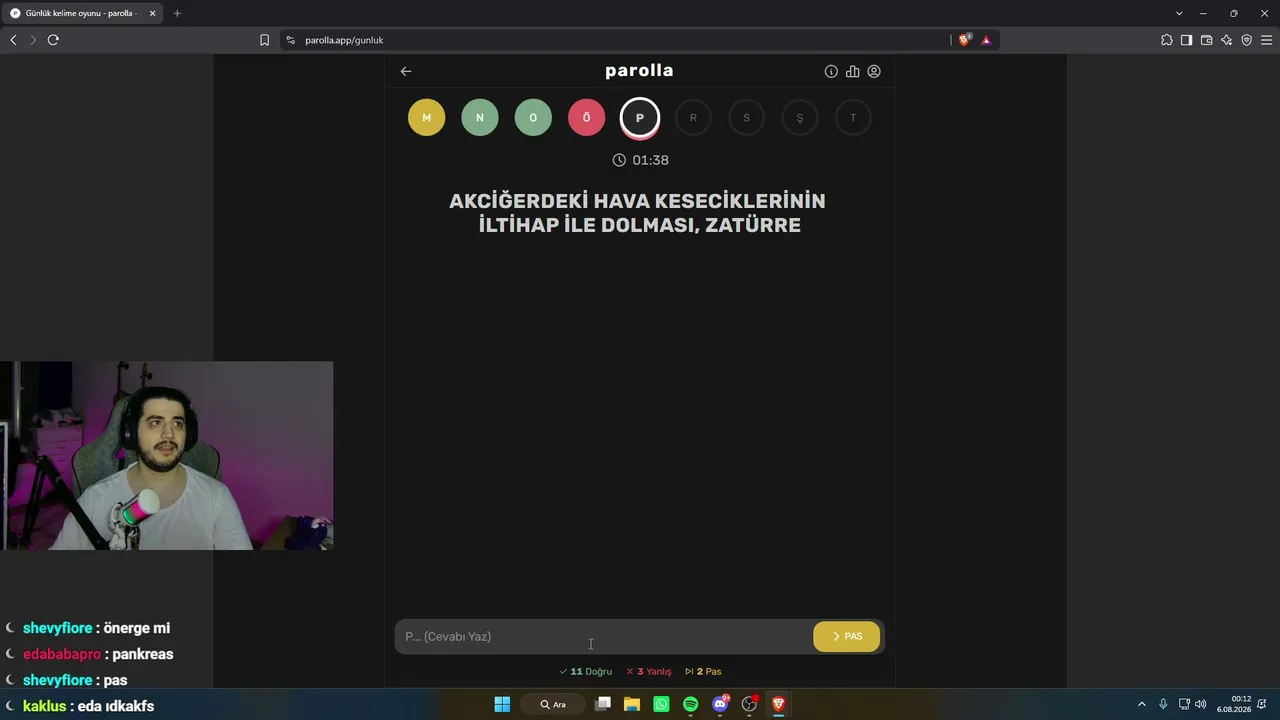This screenshot has width=1280, height=720.
Task: Open Task View on the taskbar
Action: click(x=603, y=704)
